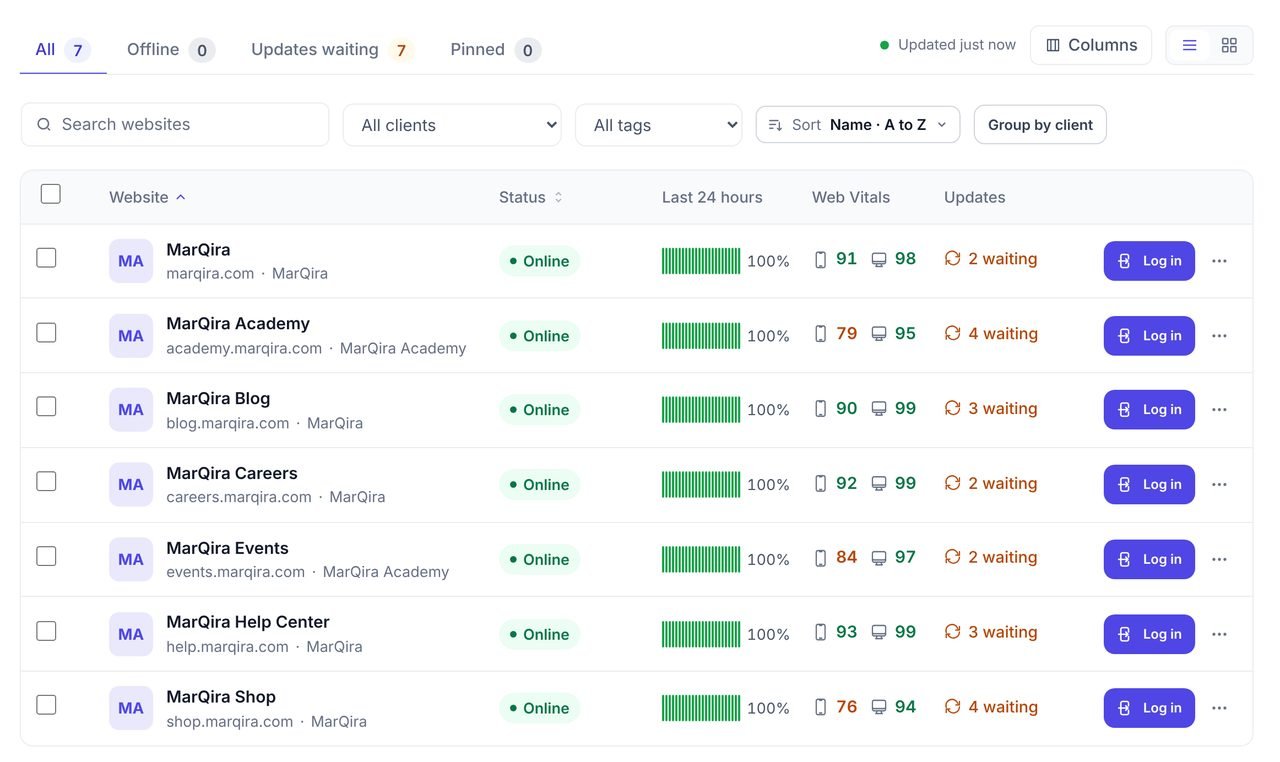This screenshot has height=762, width=1280.
Task: Show the Pinned tab
Action: pos(496,50)
